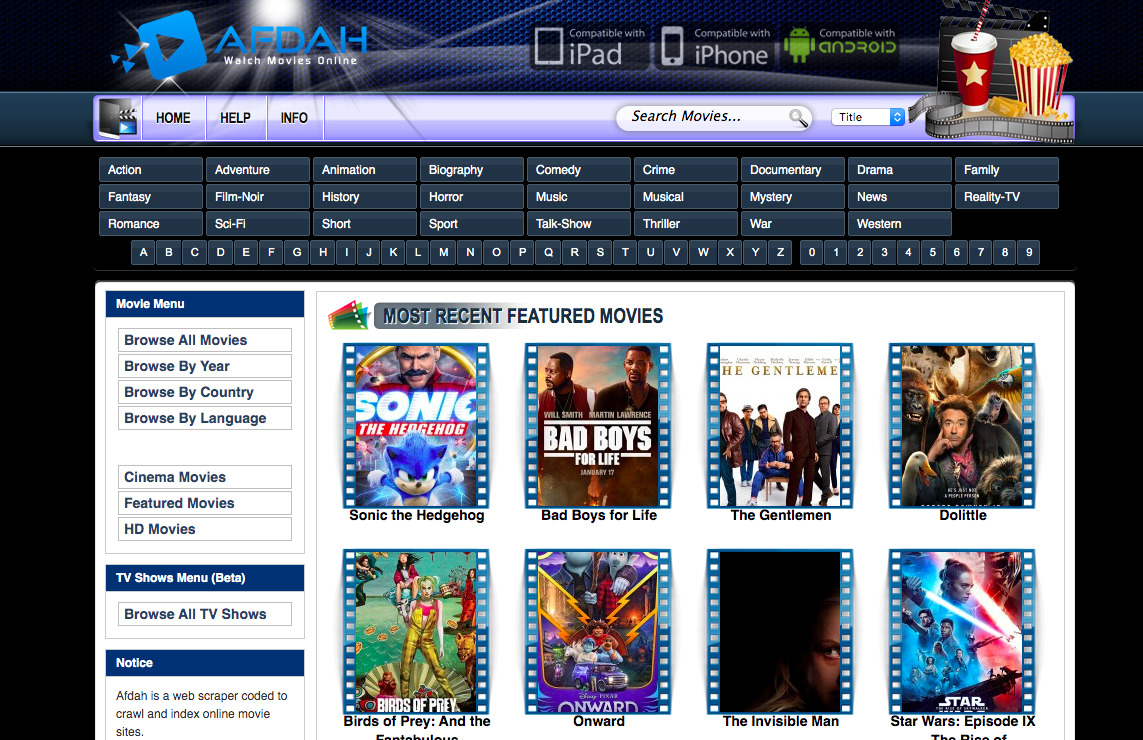The height and width of the screenshot is (740, 1143).
Task: Click the iPhone compatibility badge
Action: click(x=715, y=47)
